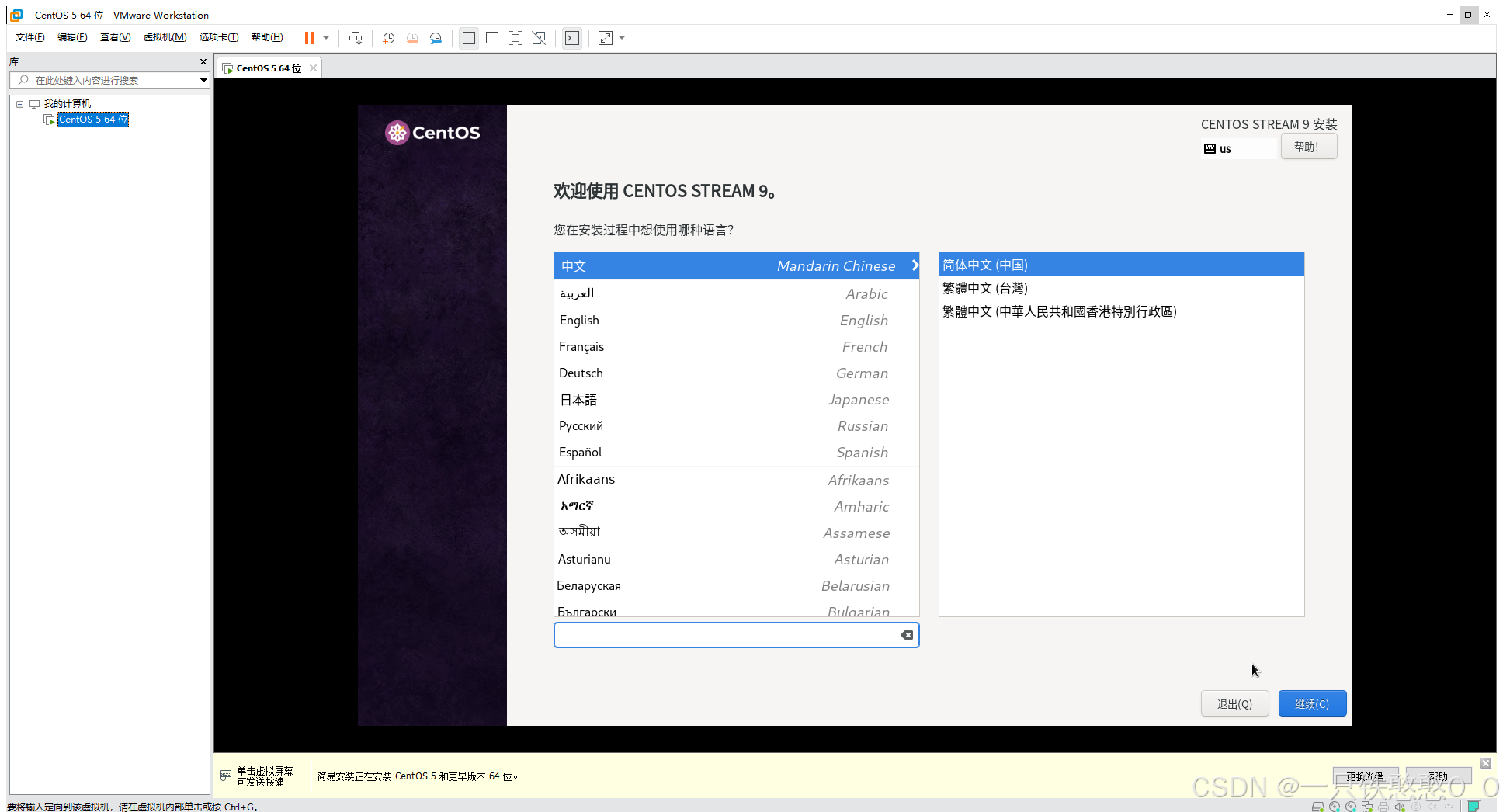
Task: Open the snapshot manager
Action: [x=436, y=38]
